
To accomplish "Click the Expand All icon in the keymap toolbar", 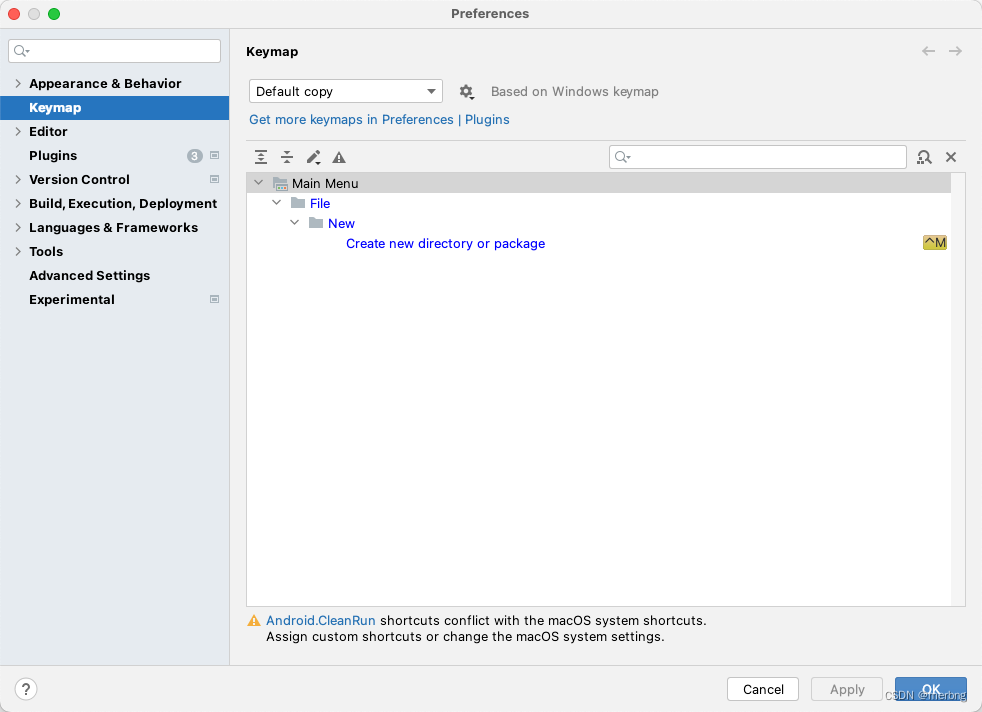I will point(261,157).
